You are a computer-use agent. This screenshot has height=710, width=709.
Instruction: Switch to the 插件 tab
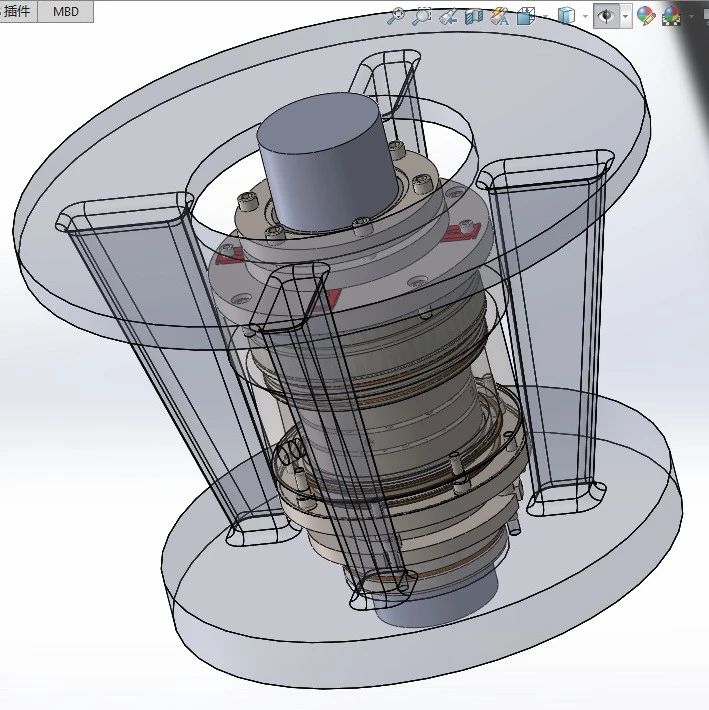[17, 11]
